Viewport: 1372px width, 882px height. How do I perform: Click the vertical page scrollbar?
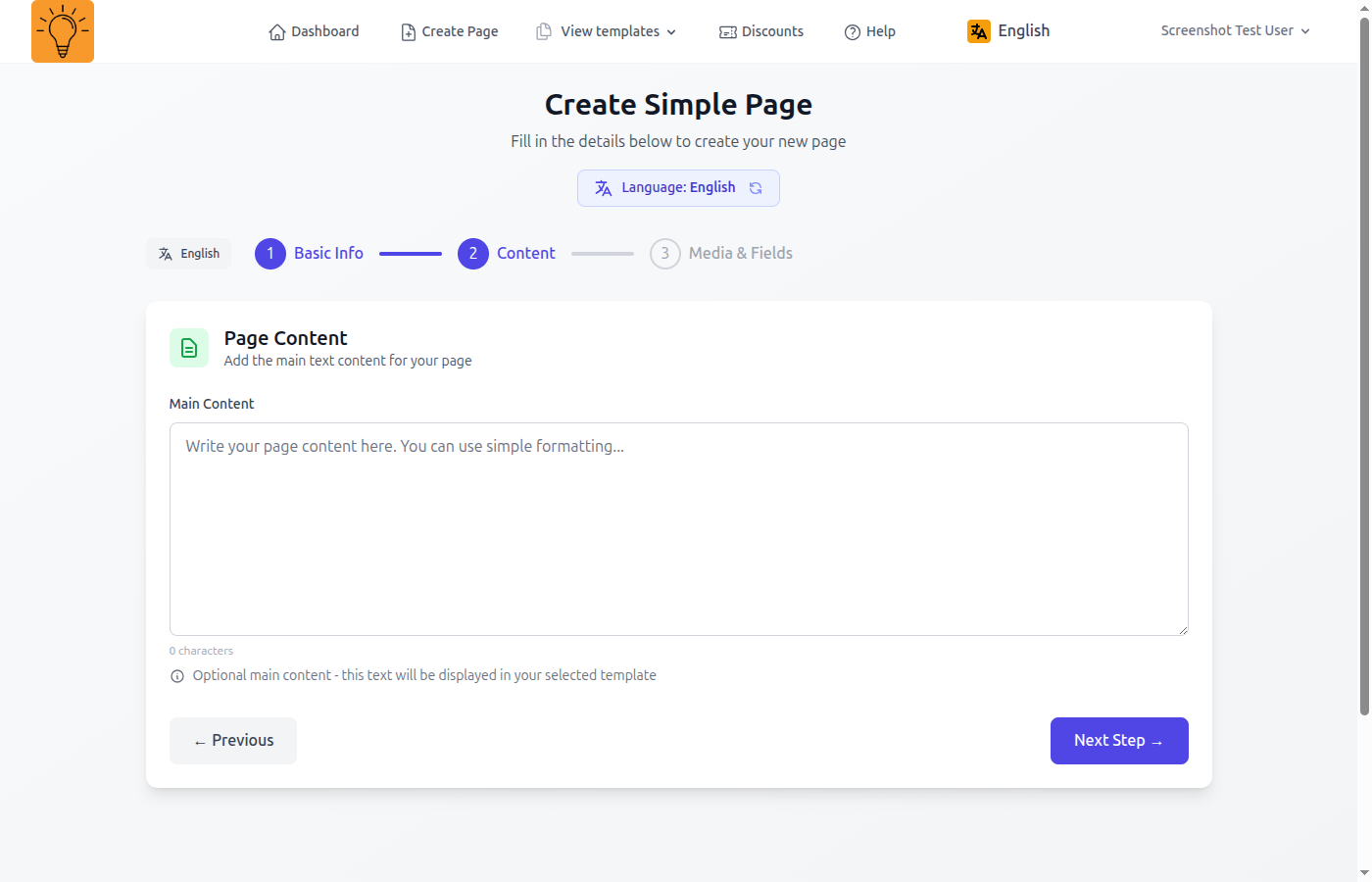click(1364, 367)
